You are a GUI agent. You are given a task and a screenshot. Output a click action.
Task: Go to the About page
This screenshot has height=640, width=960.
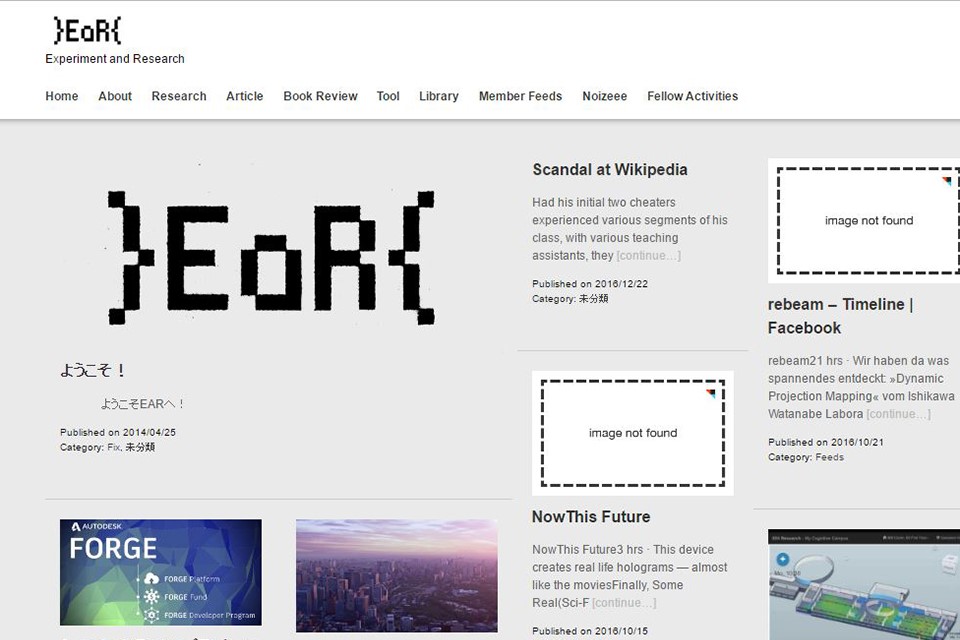115,96
